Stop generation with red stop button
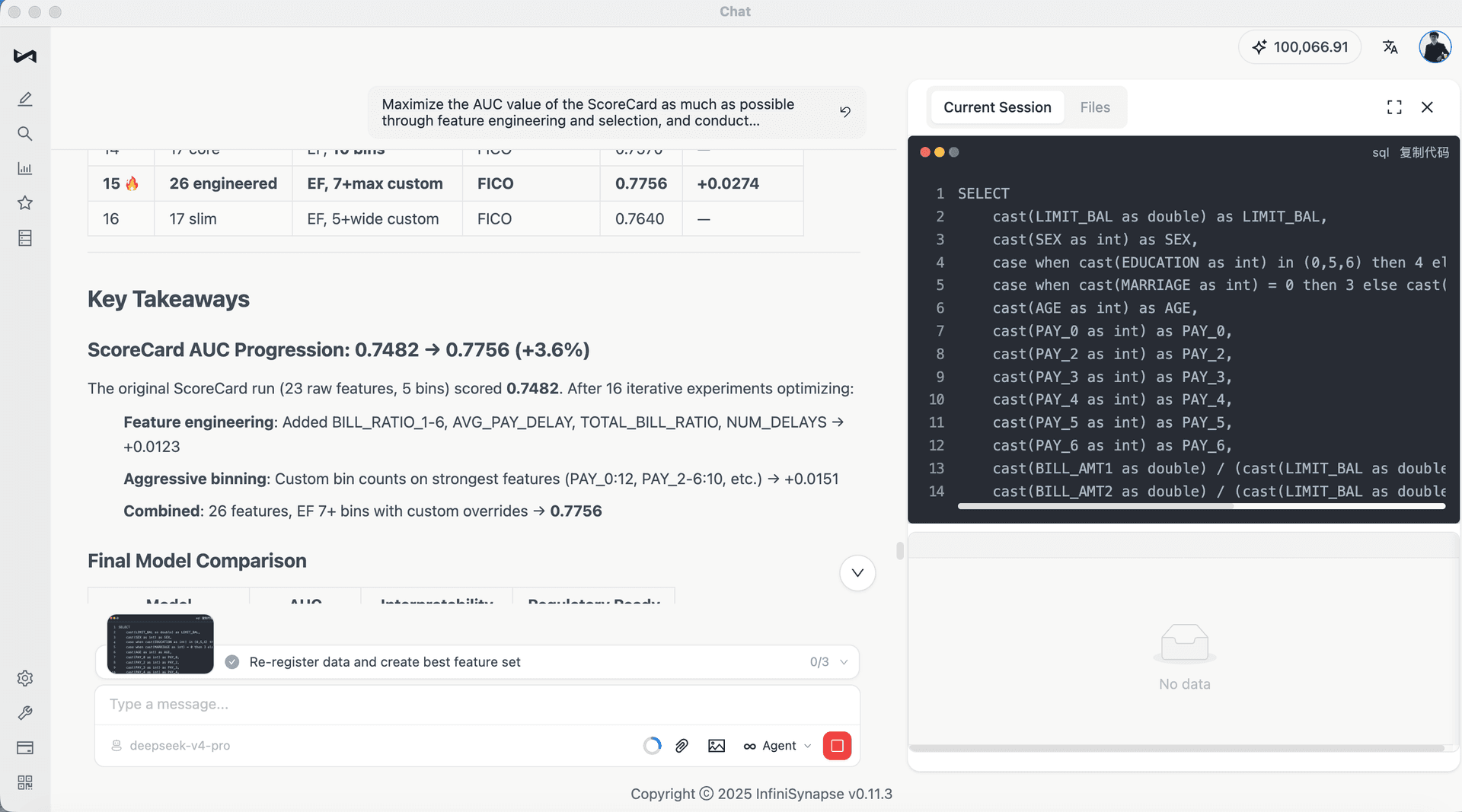This screenshot has height=812, width=1462. (837, 746)
